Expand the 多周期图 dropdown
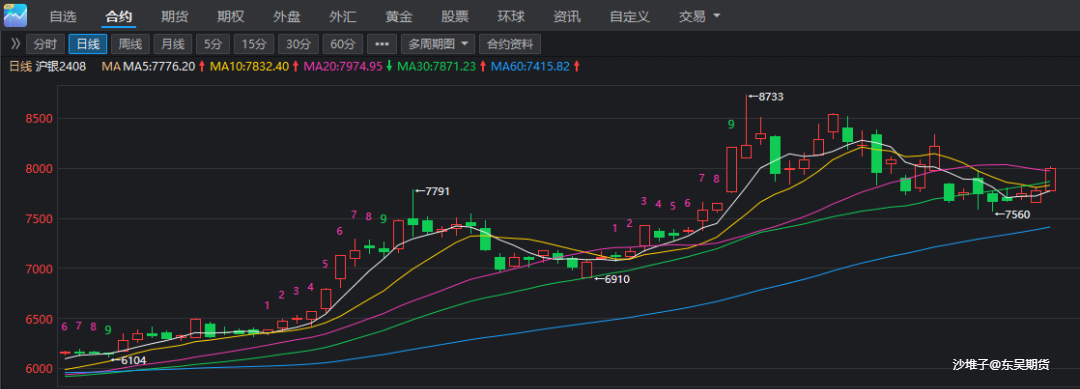The height and width of the screenshot is (389, 1080). pos(438,44)
